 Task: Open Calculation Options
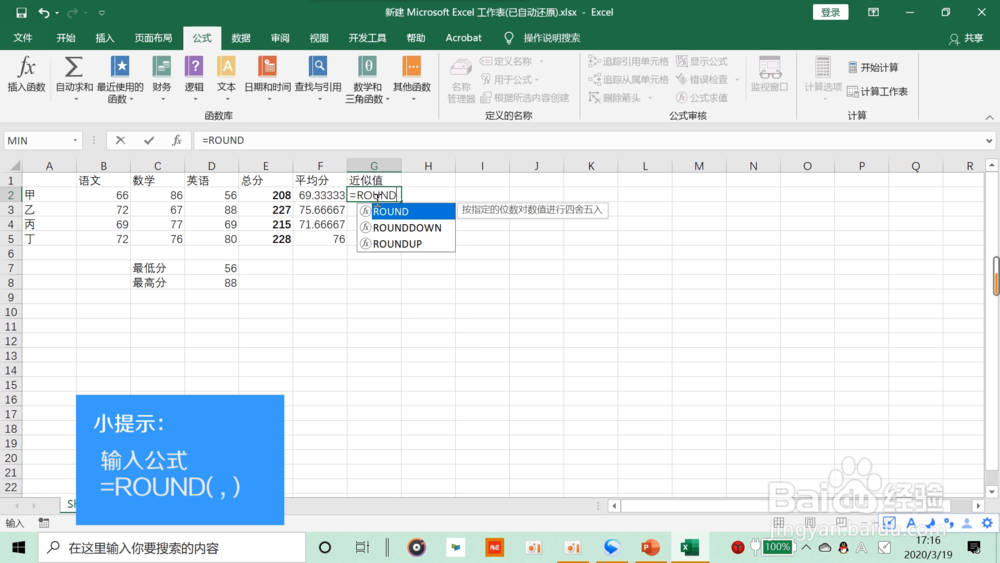click(823, 78)
